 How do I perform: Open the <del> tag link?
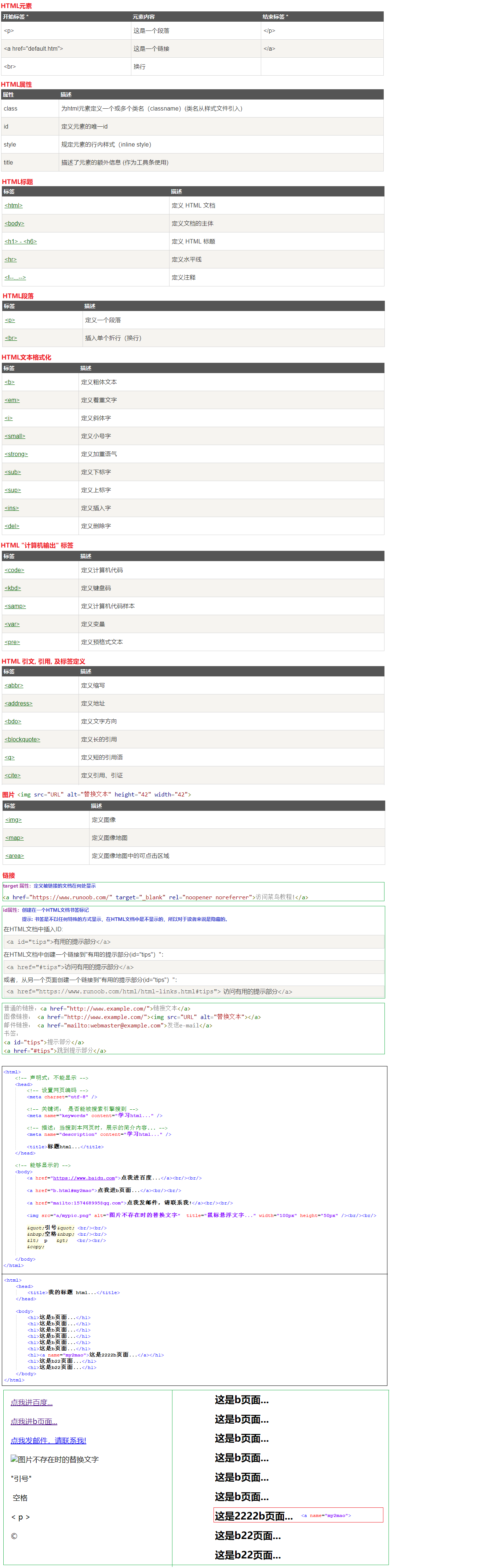12,526
